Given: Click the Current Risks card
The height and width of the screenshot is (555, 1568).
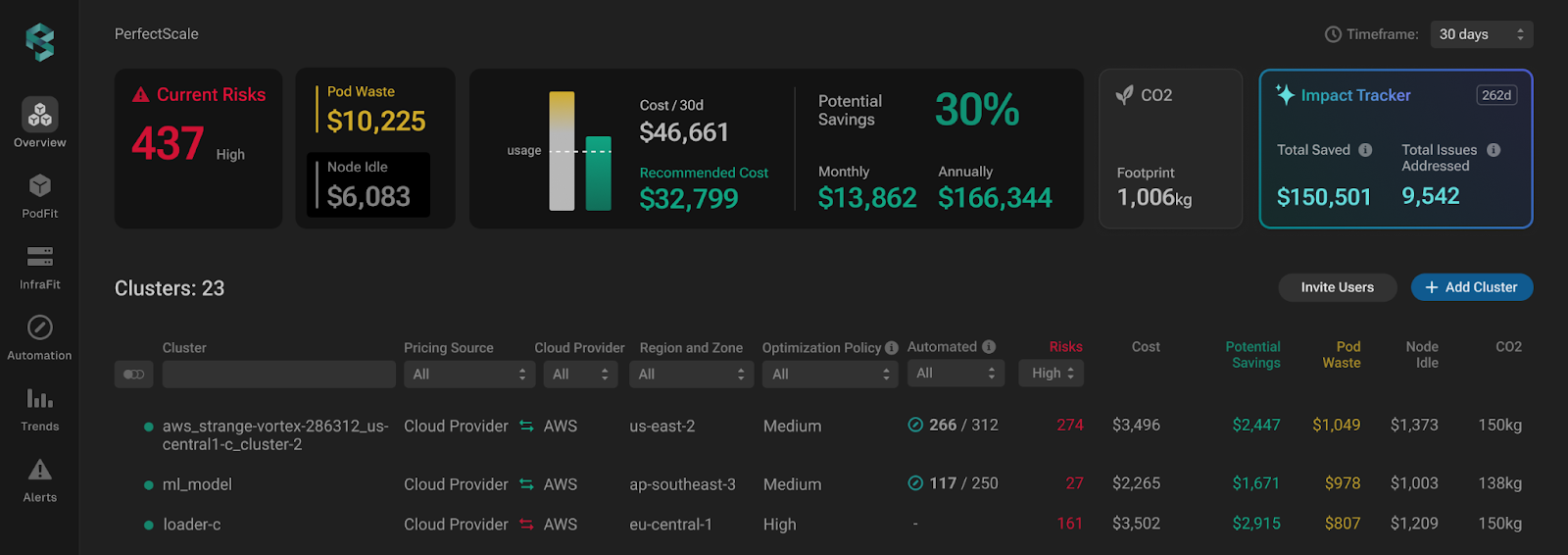Looking at the screenshot, I should pos(198,148).
